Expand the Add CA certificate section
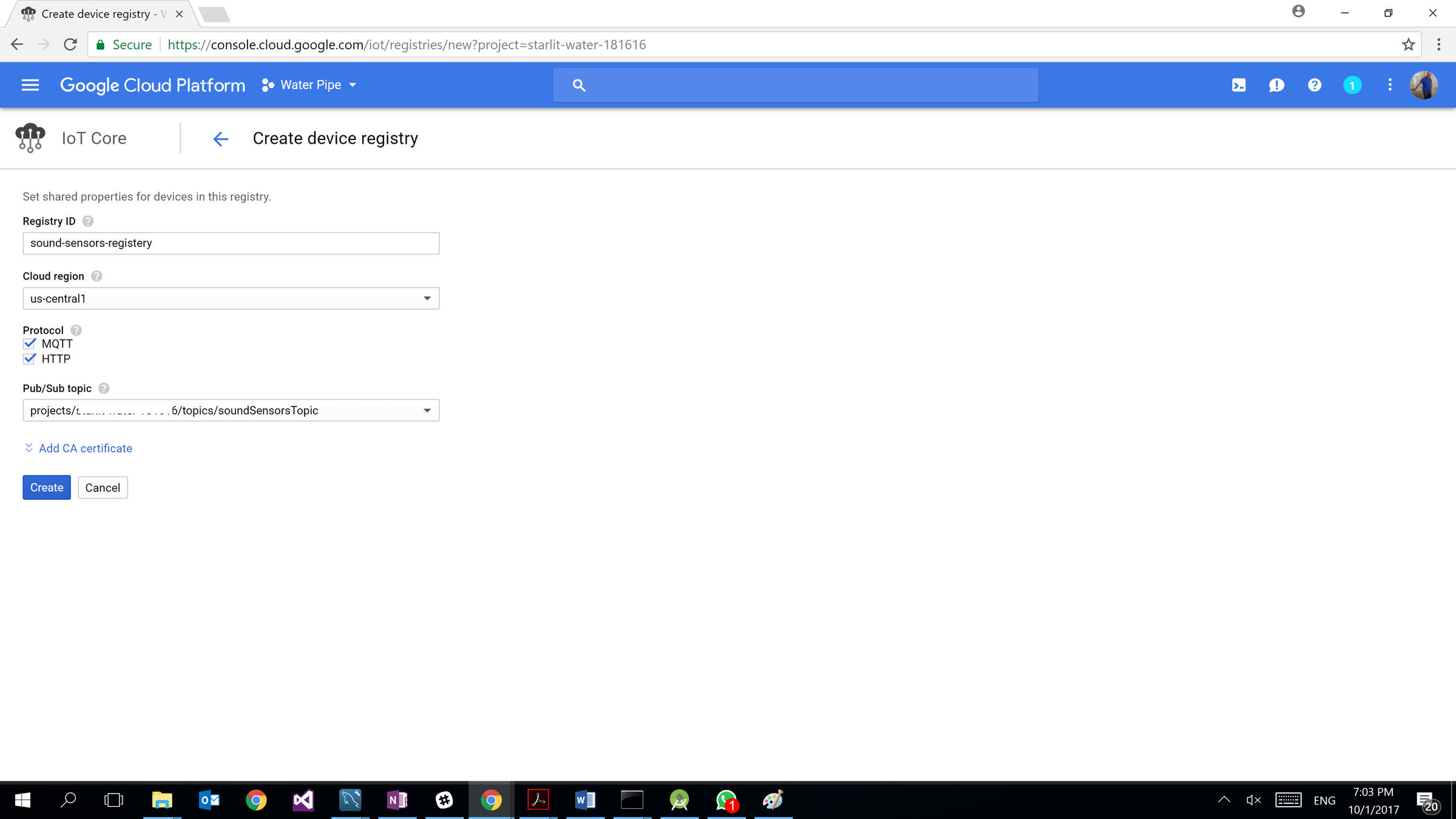 [85, 448]
